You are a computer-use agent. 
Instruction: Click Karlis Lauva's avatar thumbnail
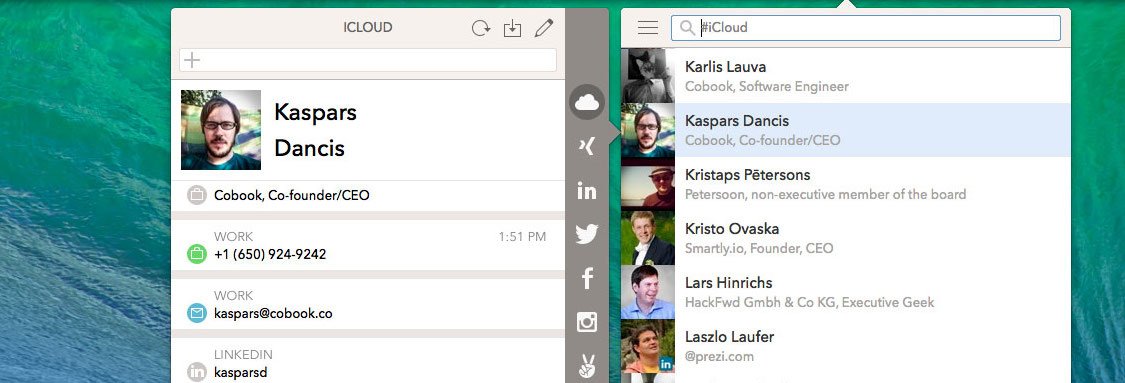(648, 76)
